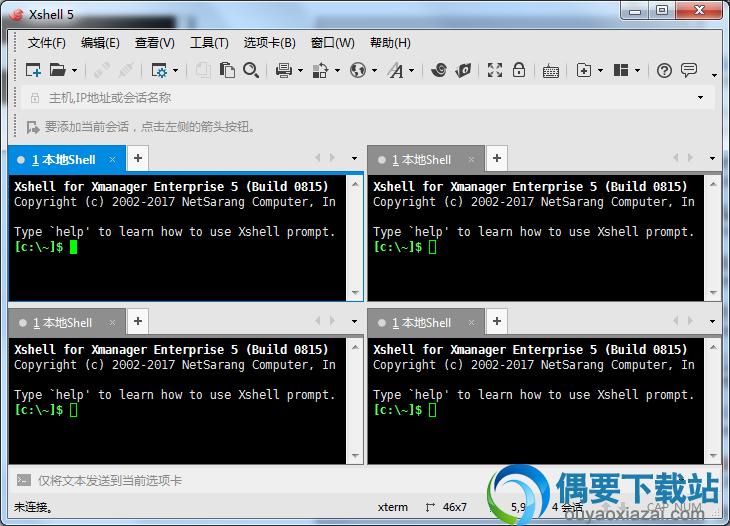The image size is (730, 526).
Task: Click the Encoding globe icon
Action: click(x=358, y=70)
